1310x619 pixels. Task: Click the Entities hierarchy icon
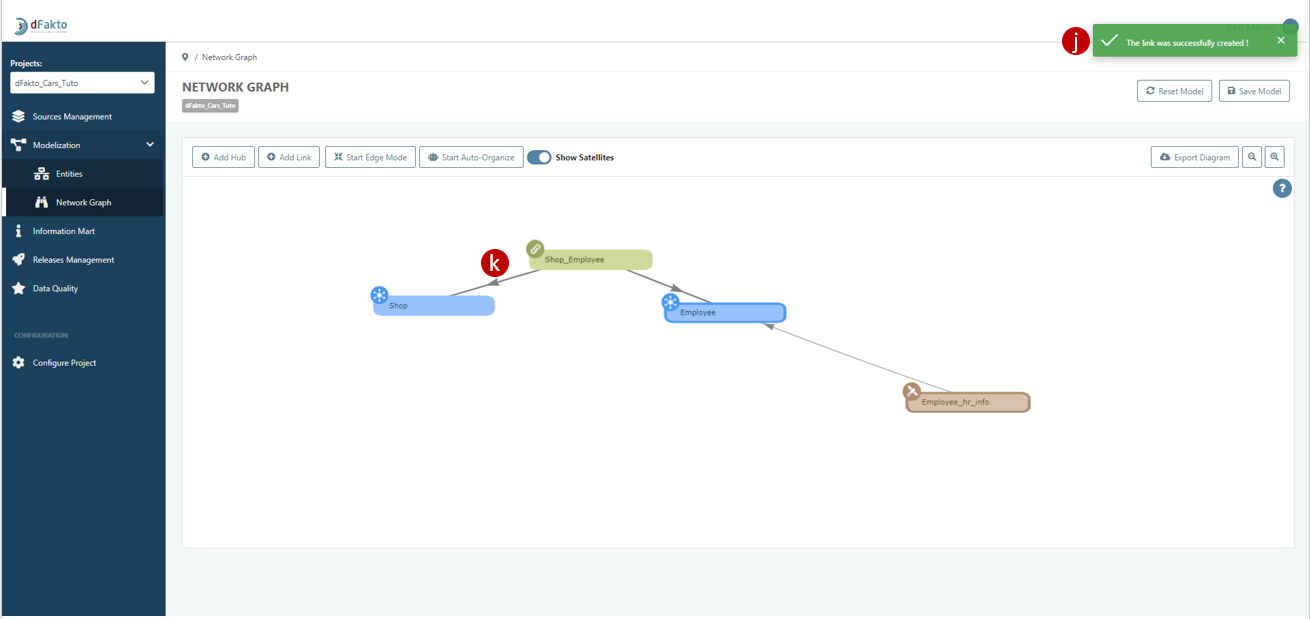pyautogui.click(x=41, y=174)
